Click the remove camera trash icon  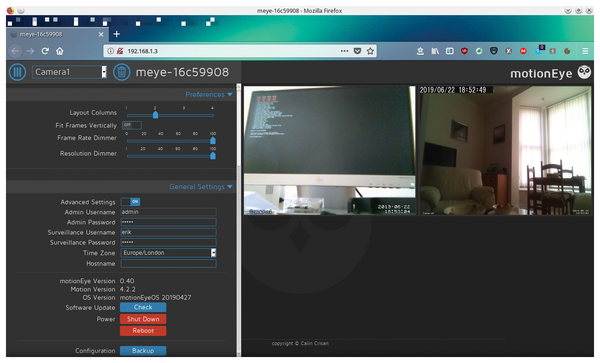tap(121, 72)
